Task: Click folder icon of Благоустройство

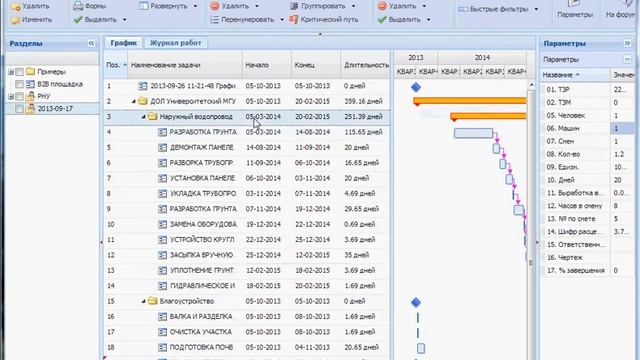Action: click(153, 301)
